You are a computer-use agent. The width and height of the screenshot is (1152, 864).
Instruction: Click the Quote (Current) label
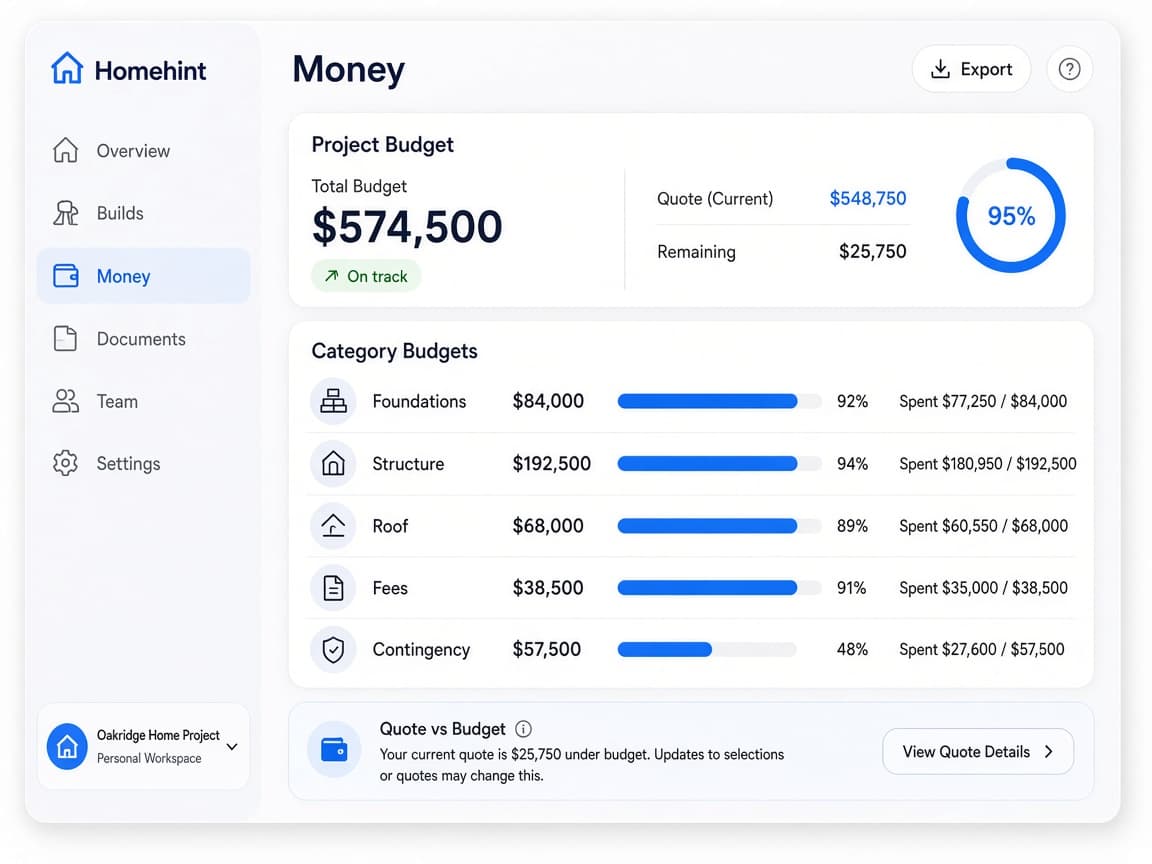click(715, 198)
